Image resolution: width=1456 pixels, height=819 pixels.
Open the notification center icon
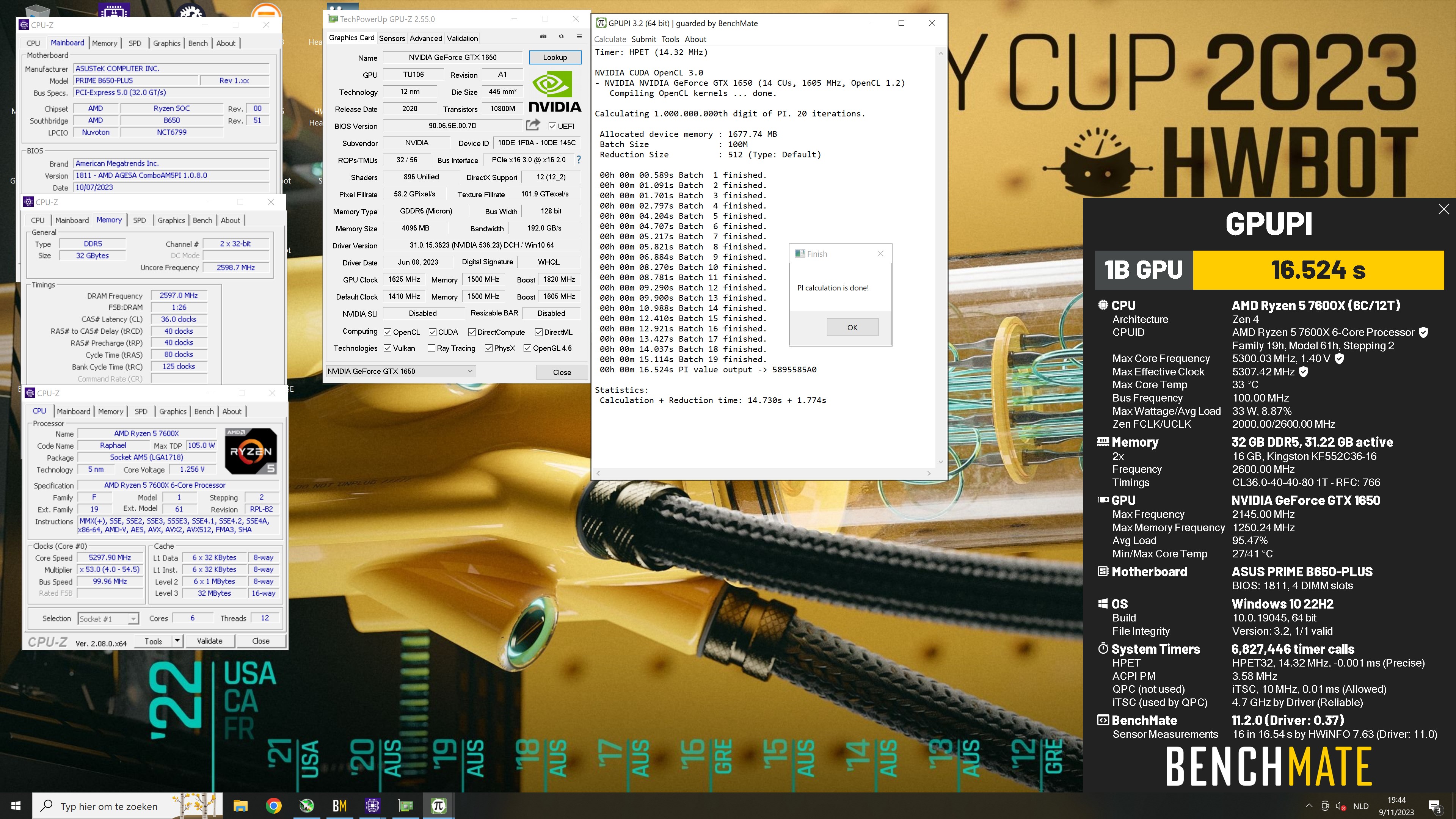(1435, 806)
